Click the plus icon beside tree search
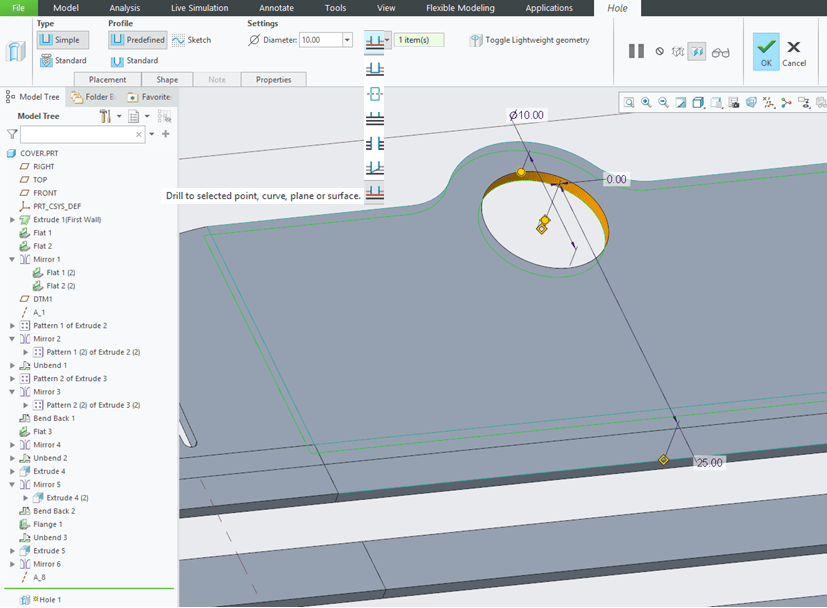 point(166,133)
